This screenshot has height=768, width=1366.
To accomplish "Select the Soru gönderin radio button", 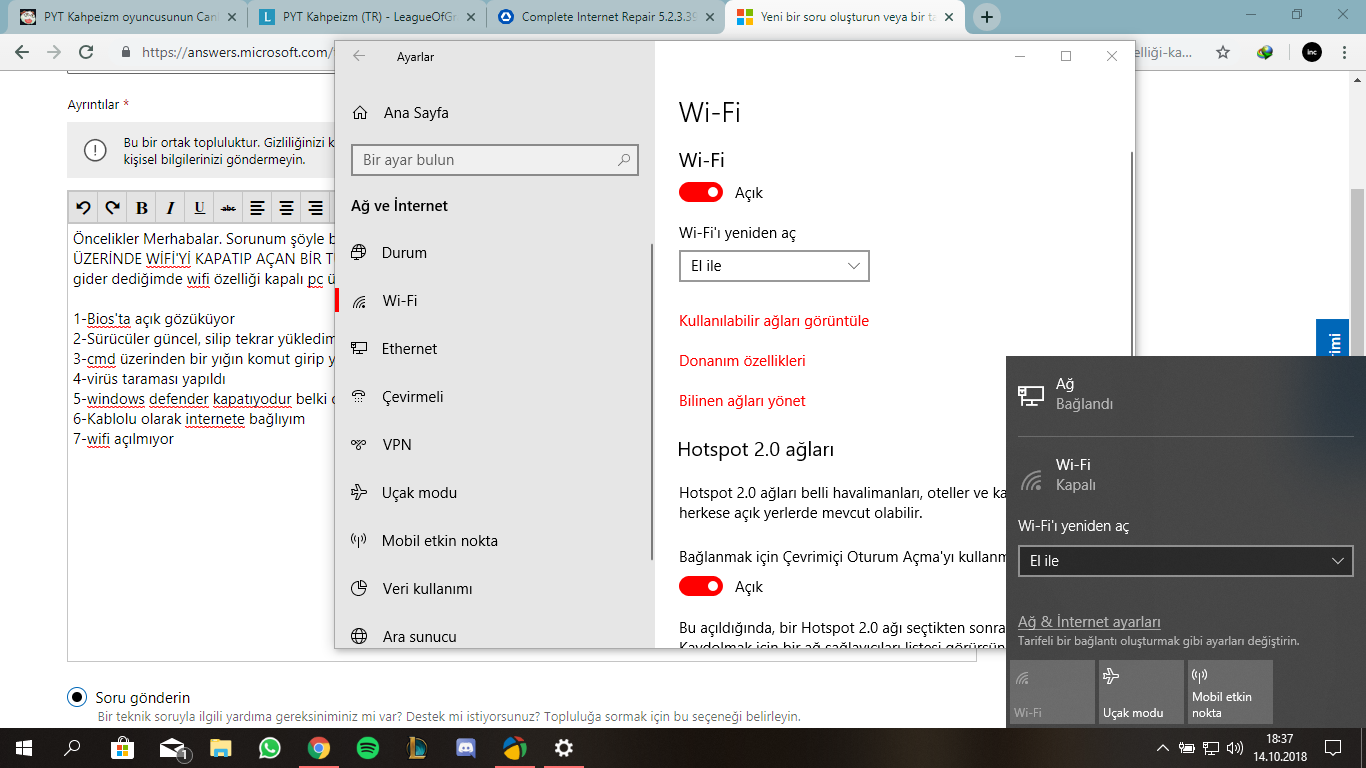I will point(77,697).
